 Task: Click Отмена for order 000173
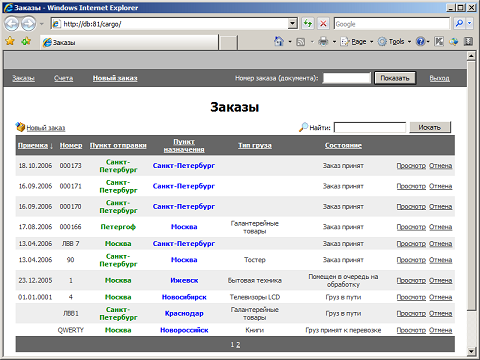point(440,166)
